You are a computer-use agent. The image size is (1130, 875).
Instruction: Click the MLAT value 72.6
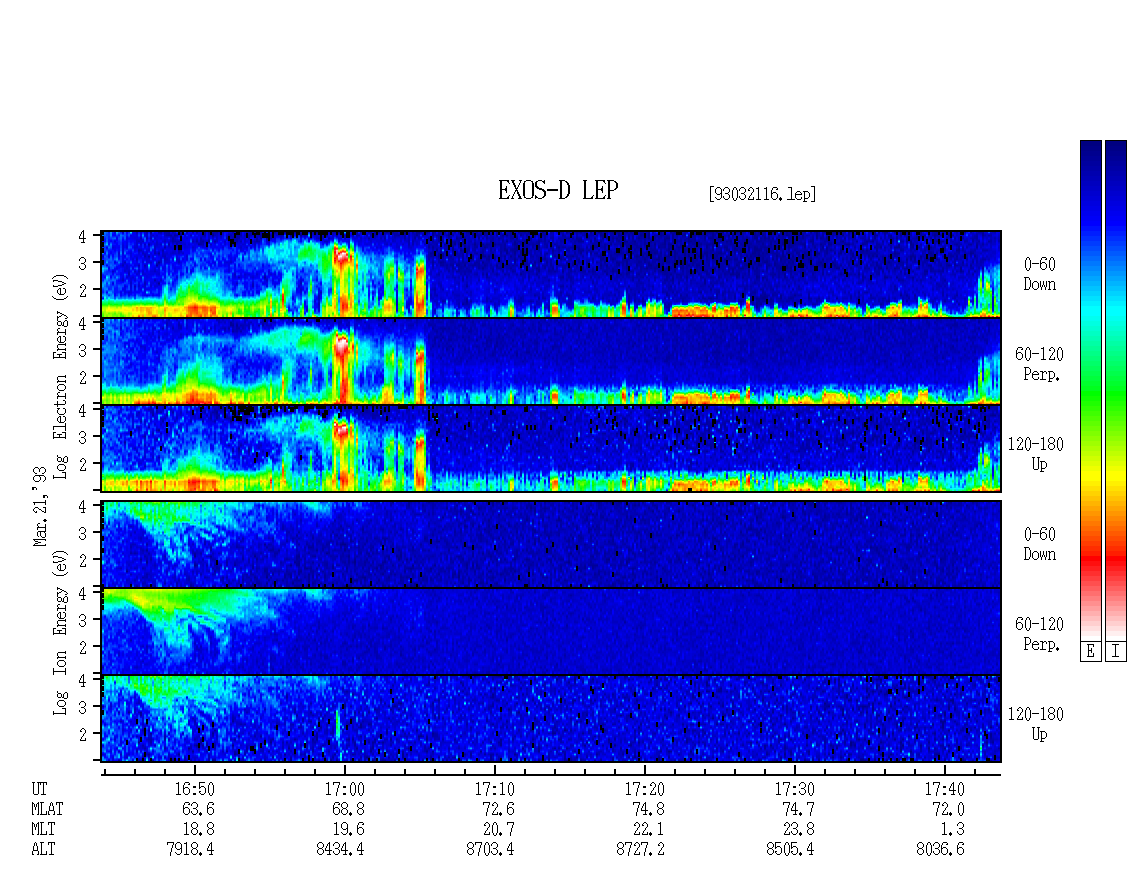coord(498,809)
